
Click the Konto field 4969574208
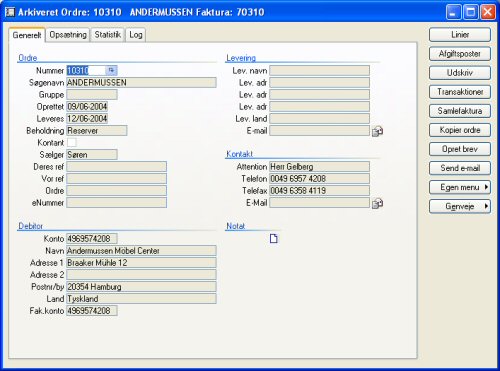[92, 238]
